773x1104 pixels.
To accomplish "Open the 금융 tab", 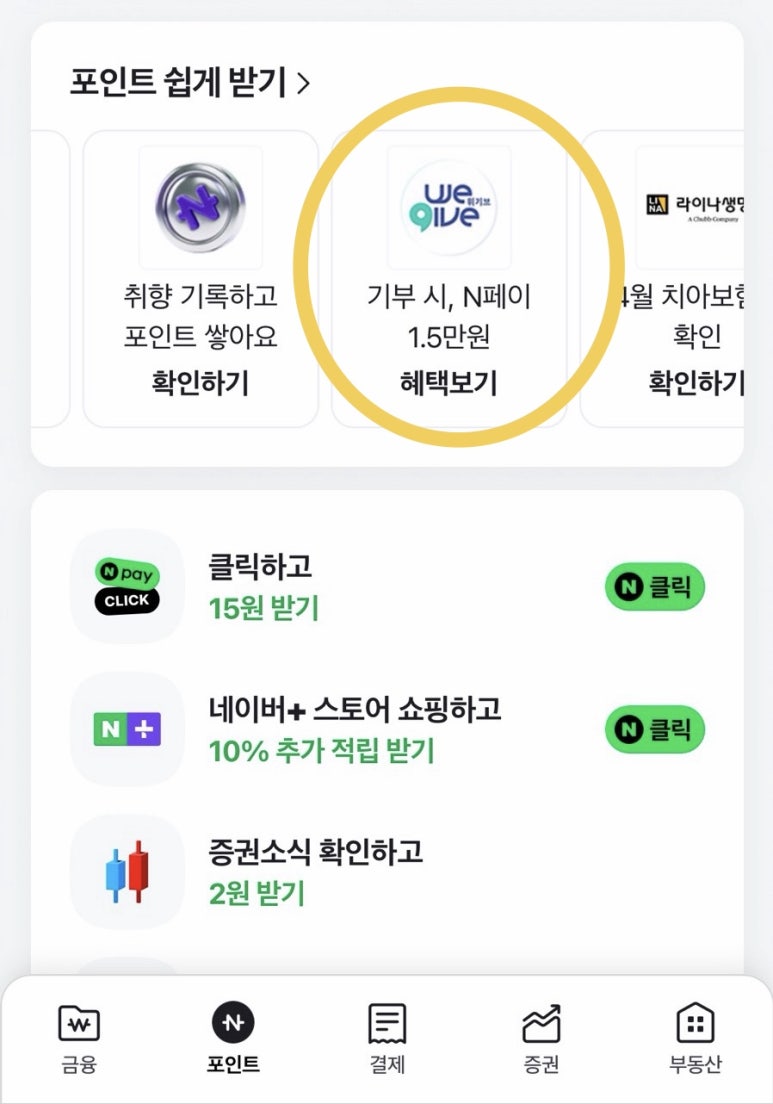I will pyautogui.click(x=79, y=1038).
